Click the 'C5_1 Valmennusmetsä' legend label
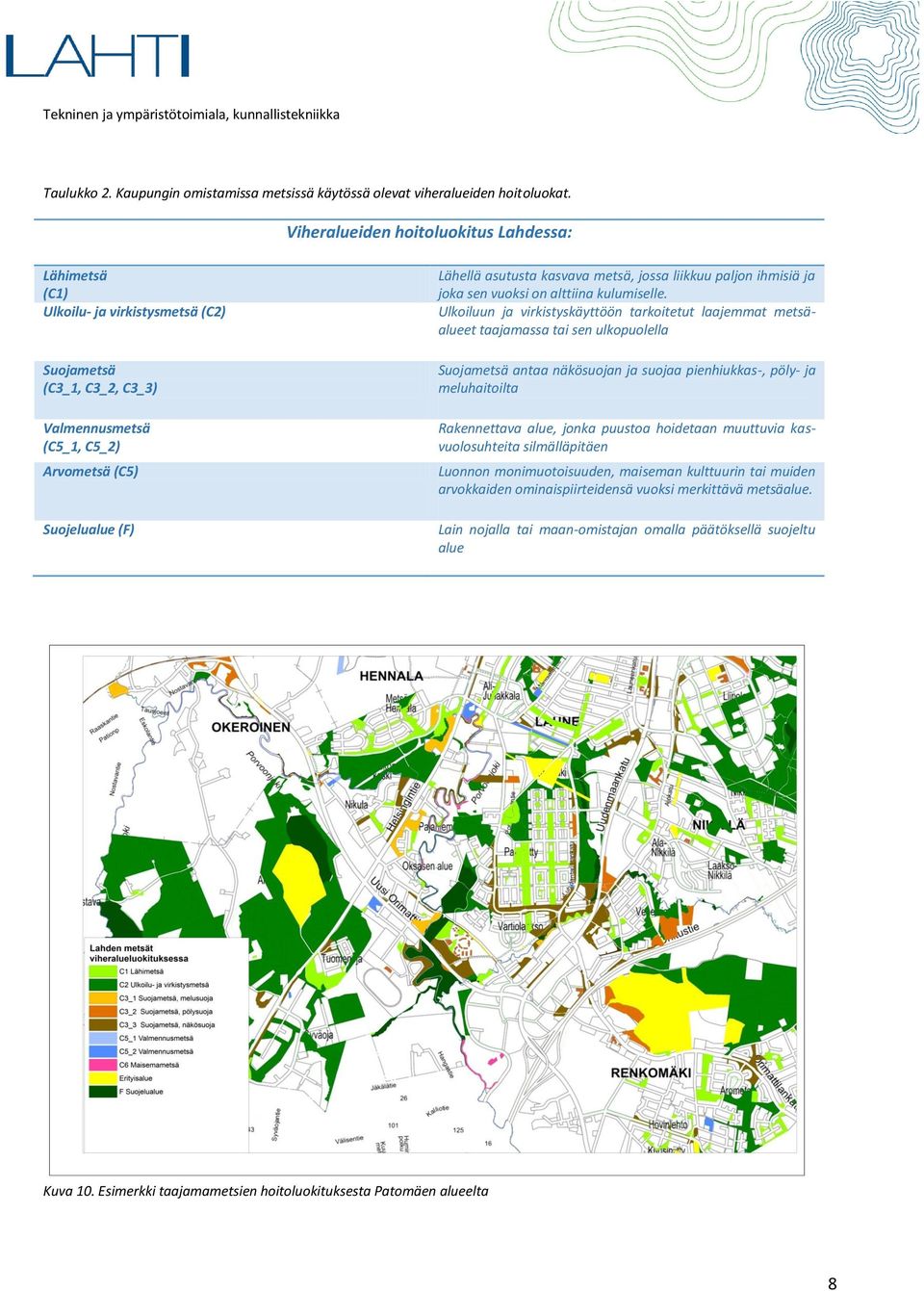Image resolution: width=924 pixels, height=1291 pixels. click(x=156, y=1039)
